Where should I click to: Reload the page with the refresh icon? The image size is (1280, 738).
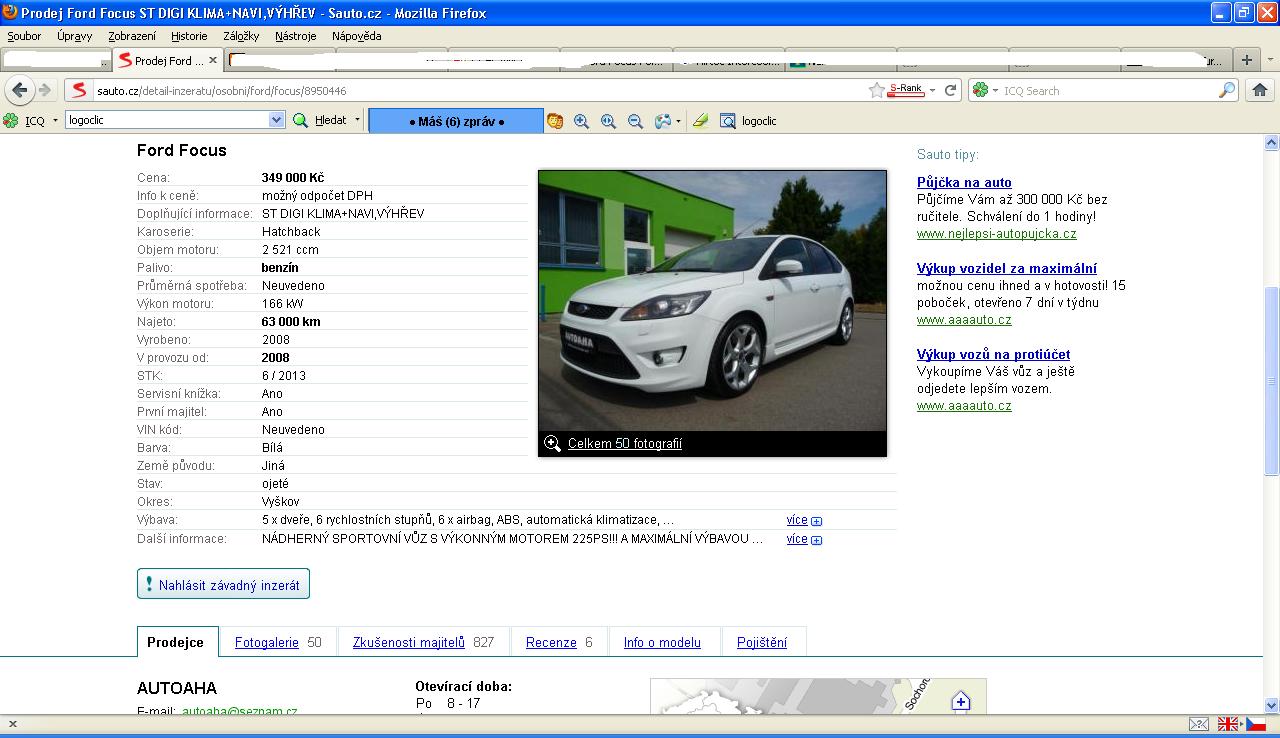[951, 90]
